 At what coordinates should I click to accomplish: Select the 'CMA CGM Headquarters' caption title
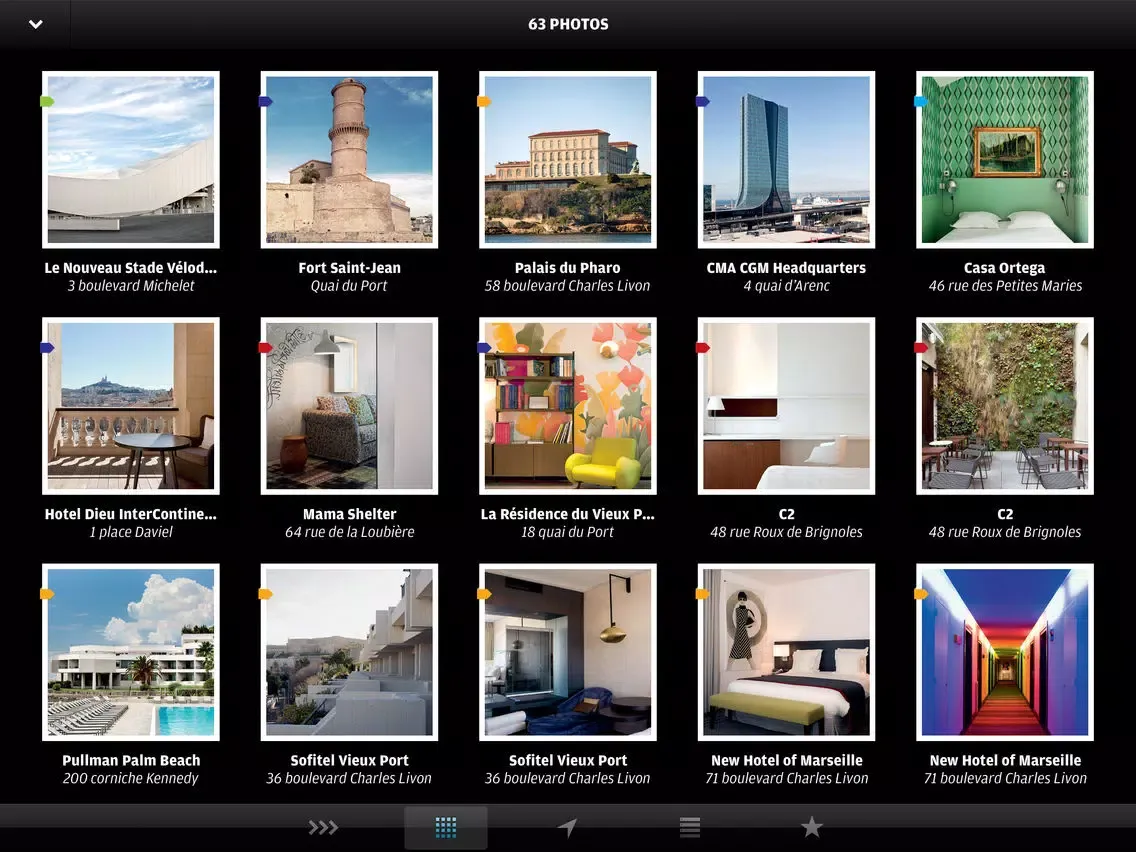[786, 267]
